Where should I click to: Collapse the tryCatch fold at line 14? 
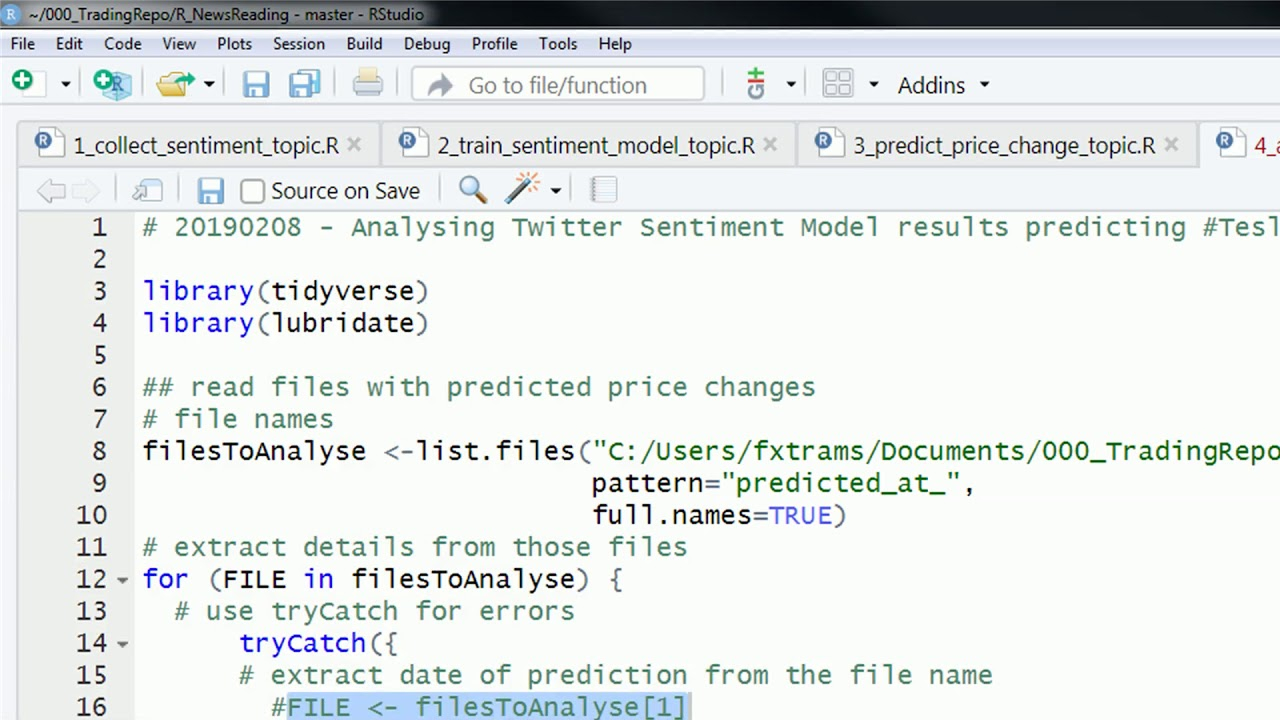(122, 644)
